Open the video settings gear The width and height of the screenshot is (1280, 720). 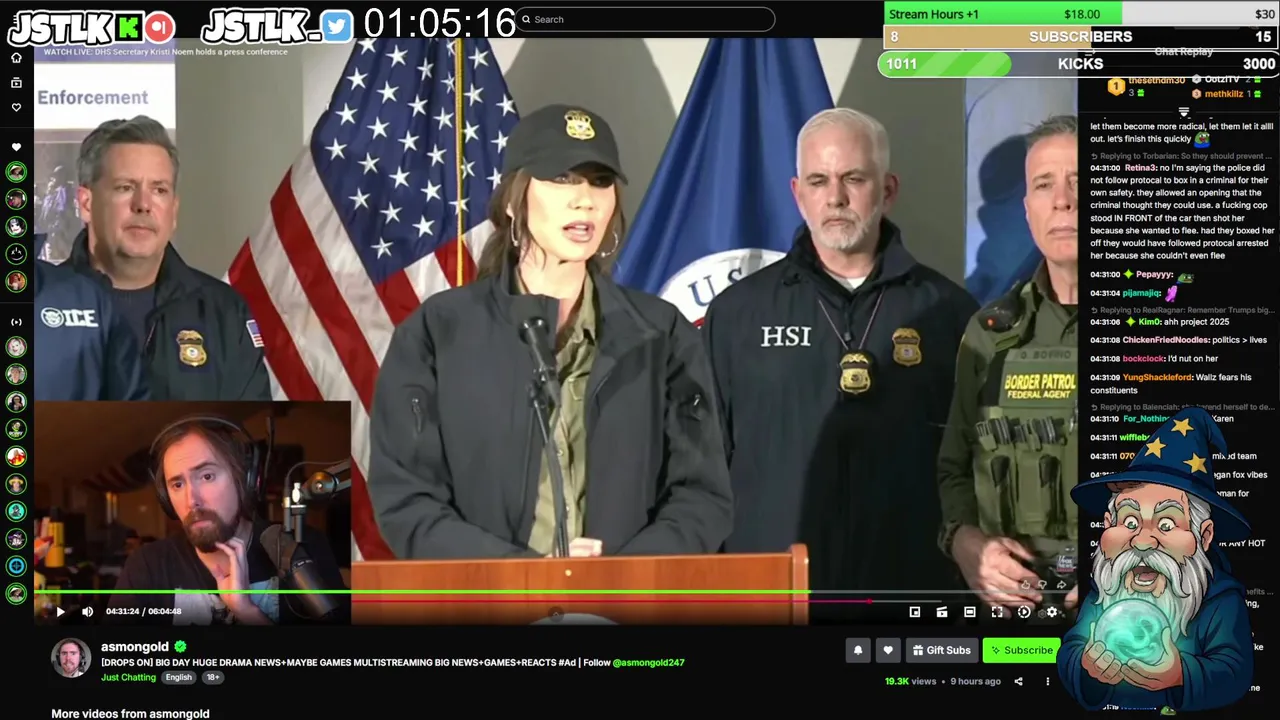tap(1051, 612)
